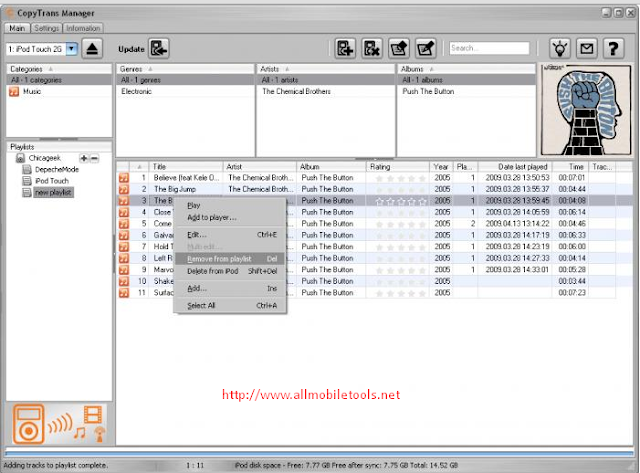640x473 pixels.
Task: Select All - 1 albums row
Action: 467,80
